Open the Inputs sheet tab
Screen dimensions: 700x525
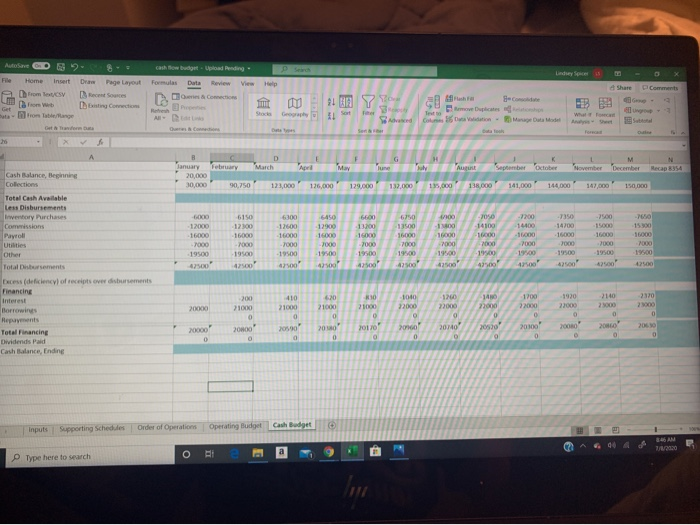(38, 429)
